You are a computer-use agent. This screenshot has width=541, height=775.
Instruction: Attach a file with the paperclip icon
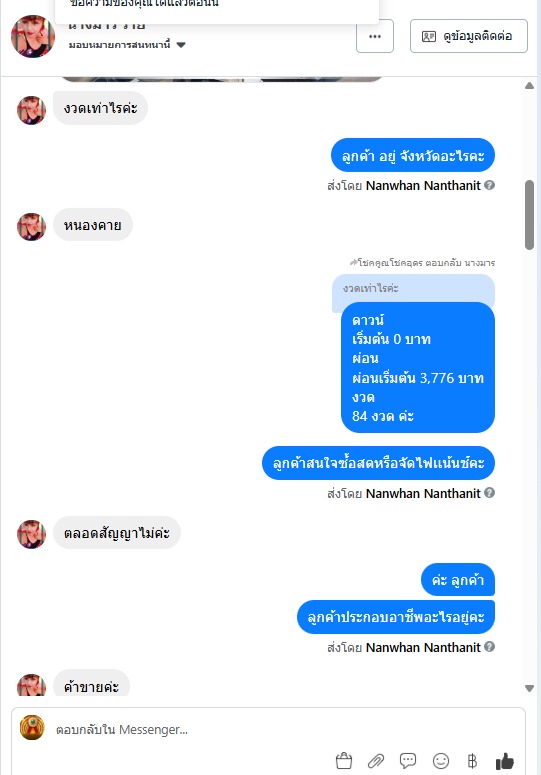click(376, 761)
